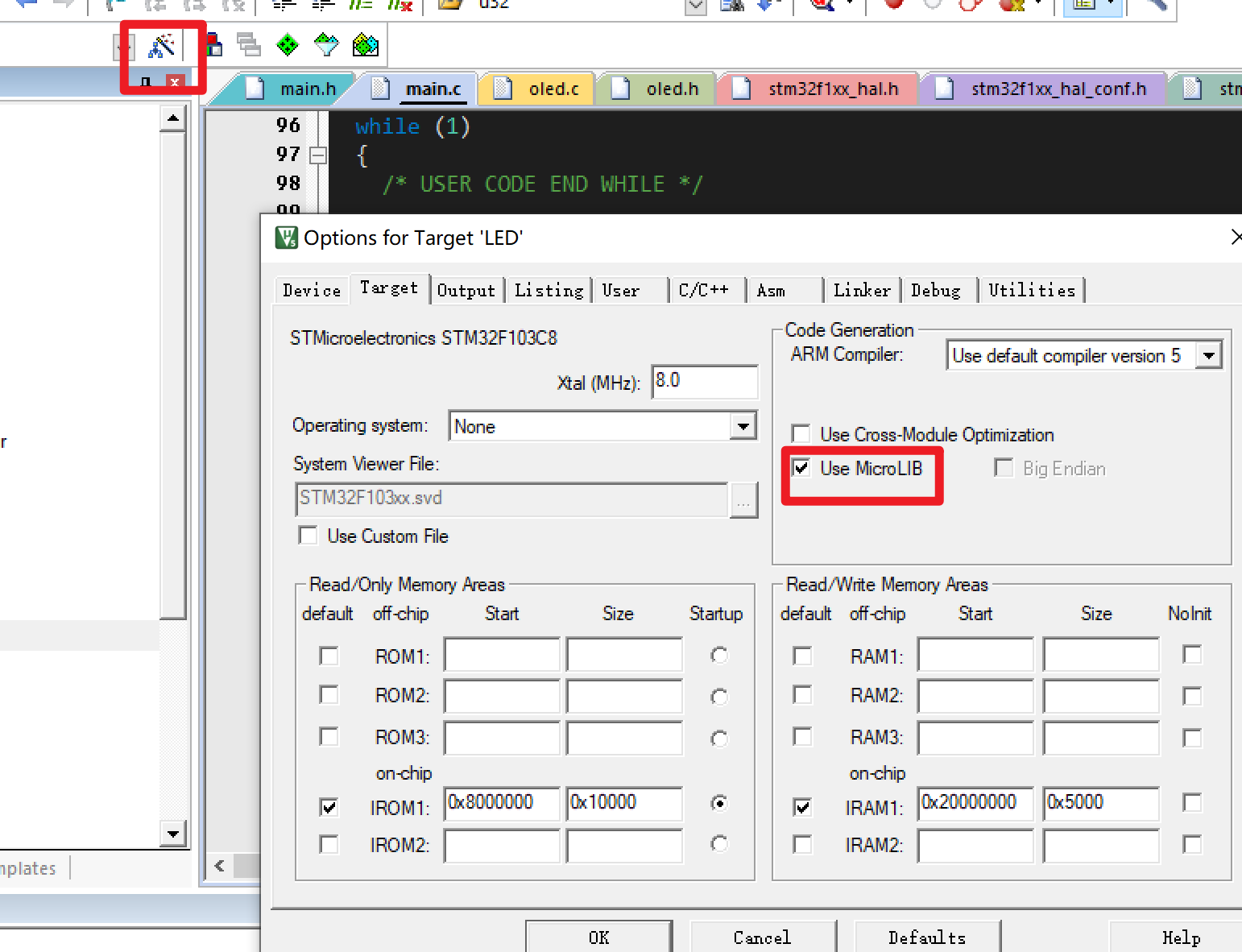Browse for System Viewer File button
This screenshot has width=1242, height=952.
coord(743,501)
